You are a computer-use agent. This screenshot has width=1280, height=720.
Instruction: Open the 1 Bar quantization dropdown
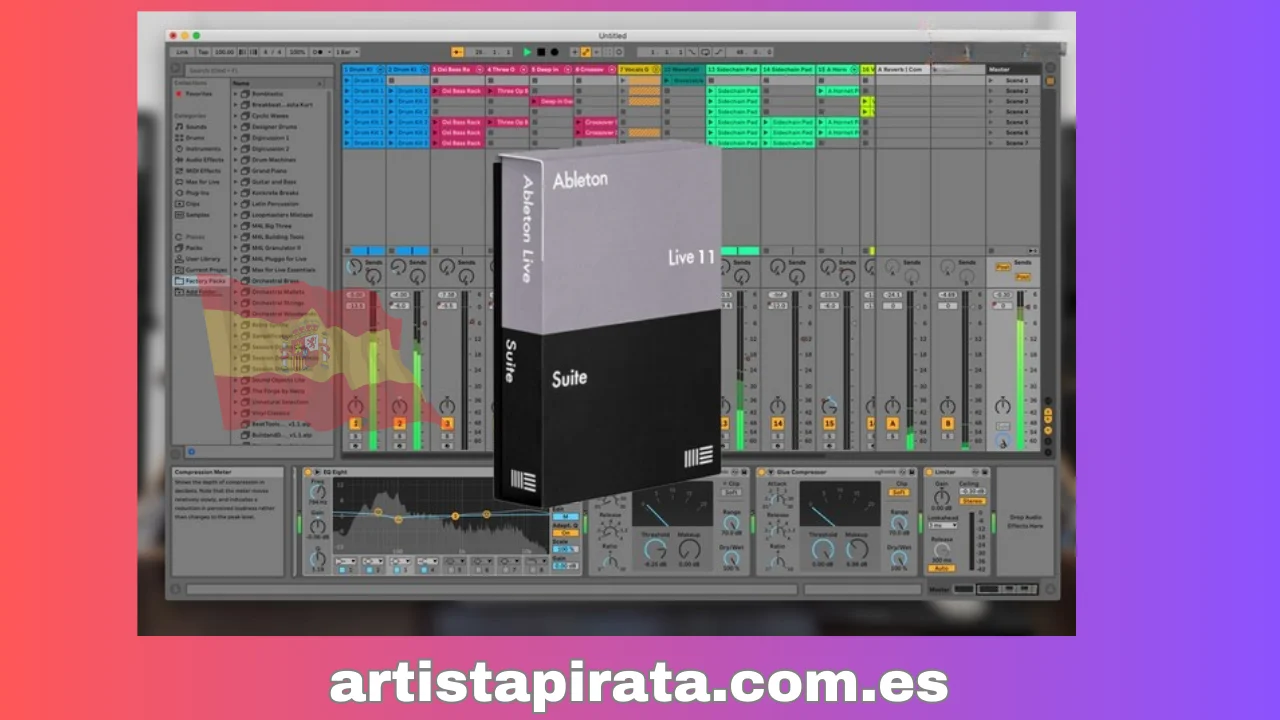[x=347, y=52]
